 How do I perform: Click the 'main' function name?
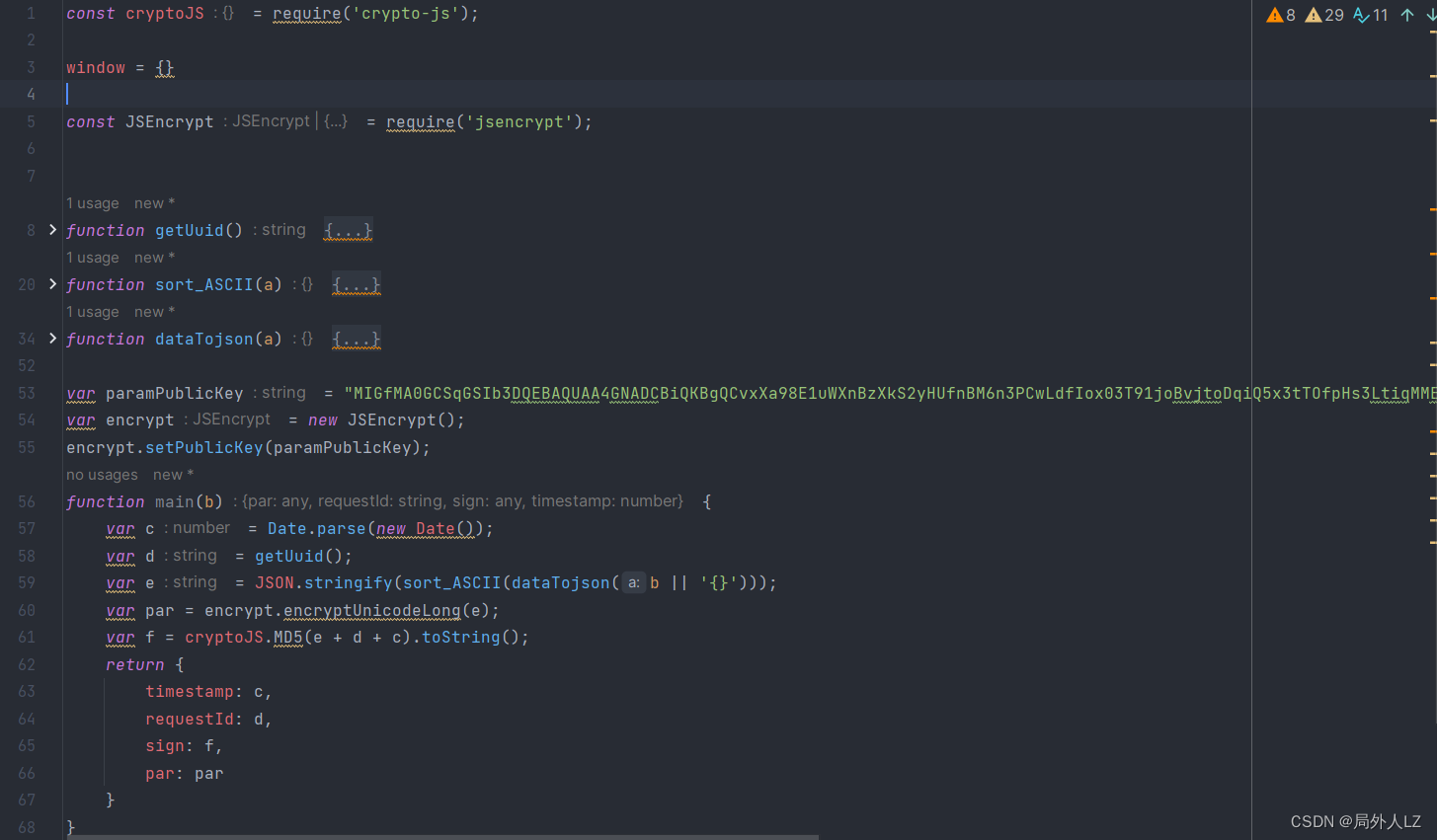(174, 502)
